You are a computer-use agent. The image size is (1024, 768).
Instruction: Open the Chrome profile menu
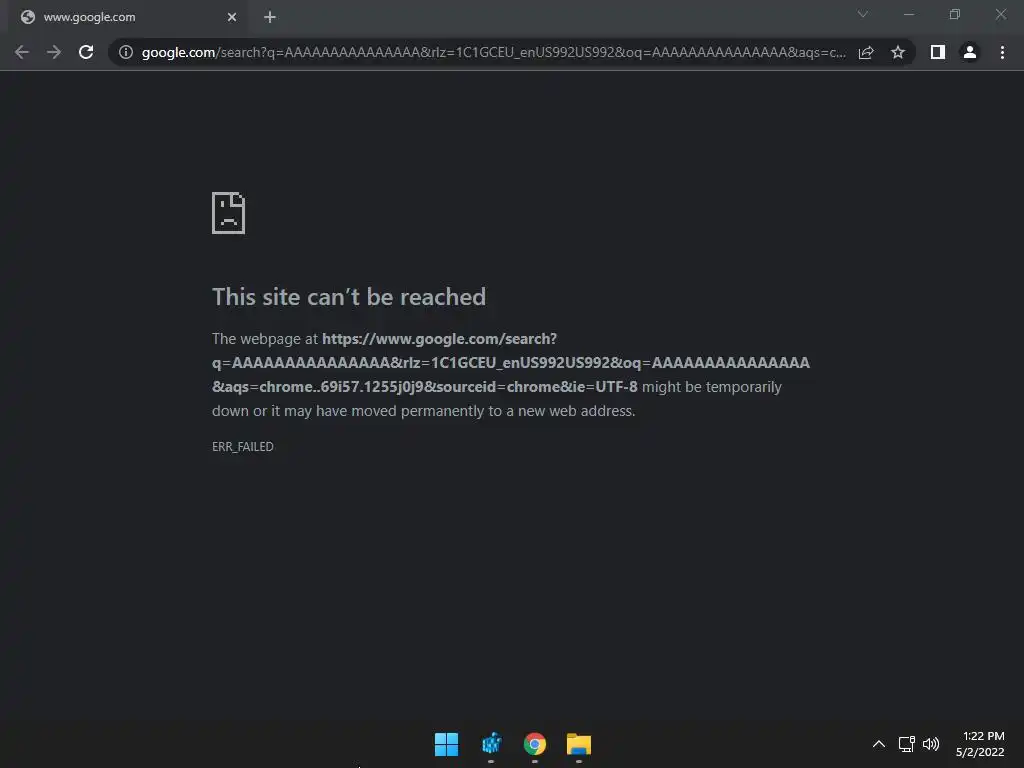pos(970,52)
